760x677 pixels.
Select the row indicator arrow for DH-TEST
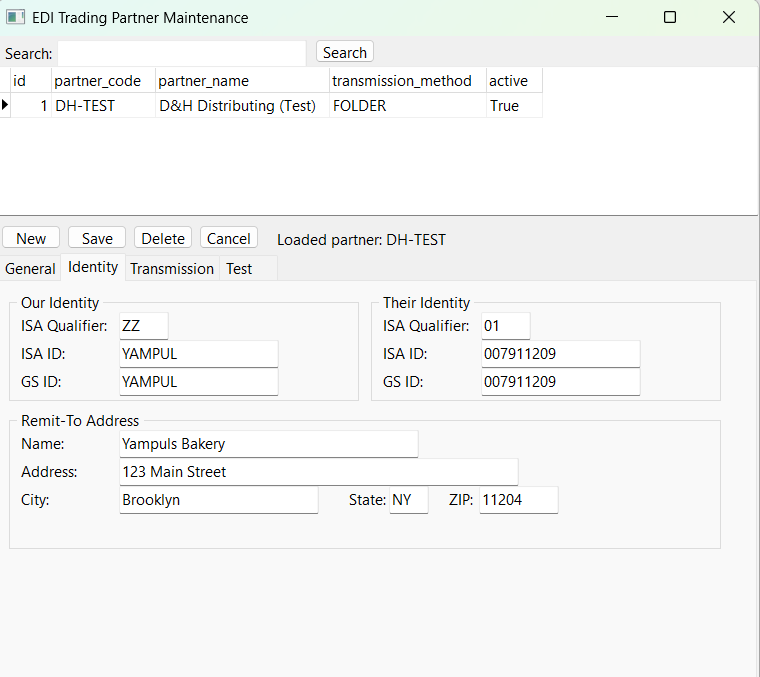(x=5, y=105)
